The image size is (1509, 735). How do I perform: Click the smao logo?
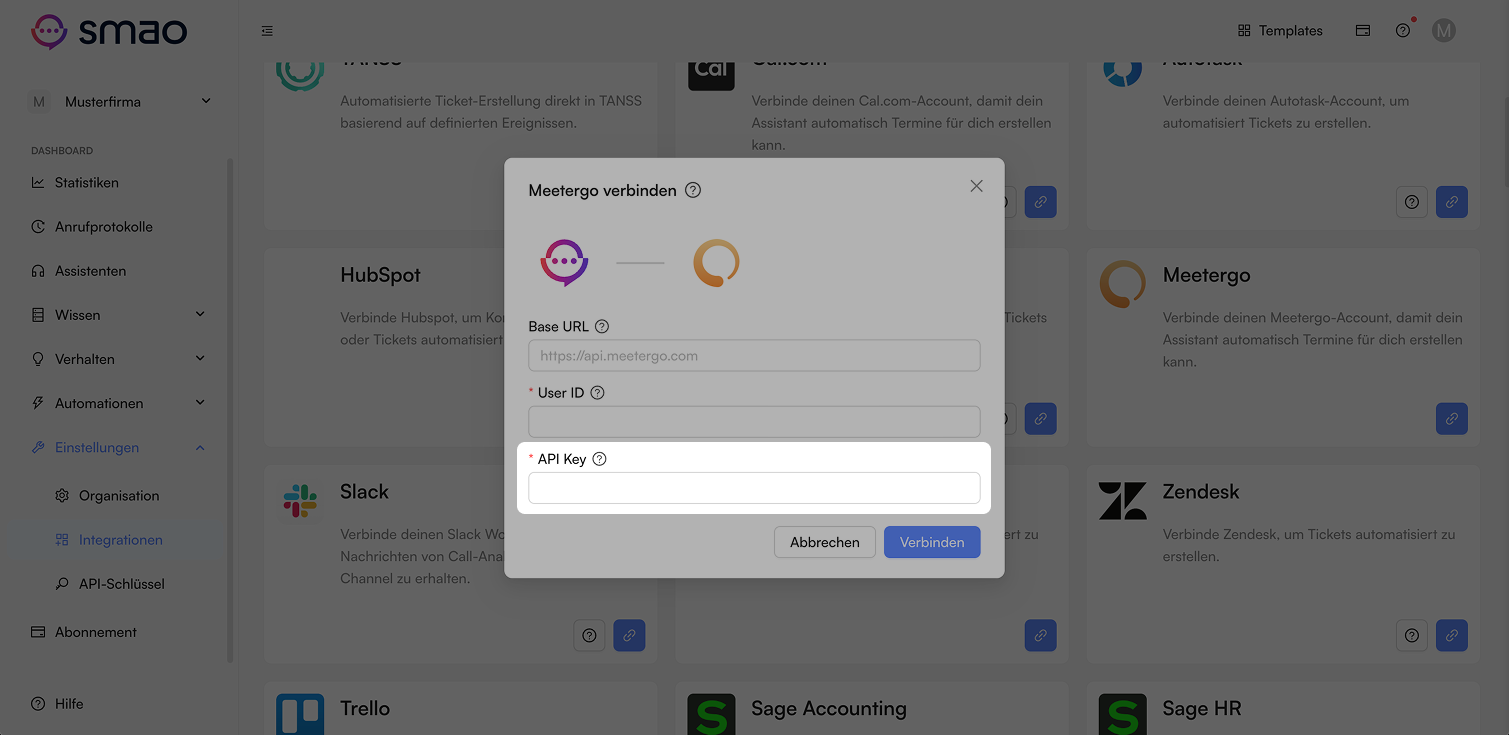(109, 31)
